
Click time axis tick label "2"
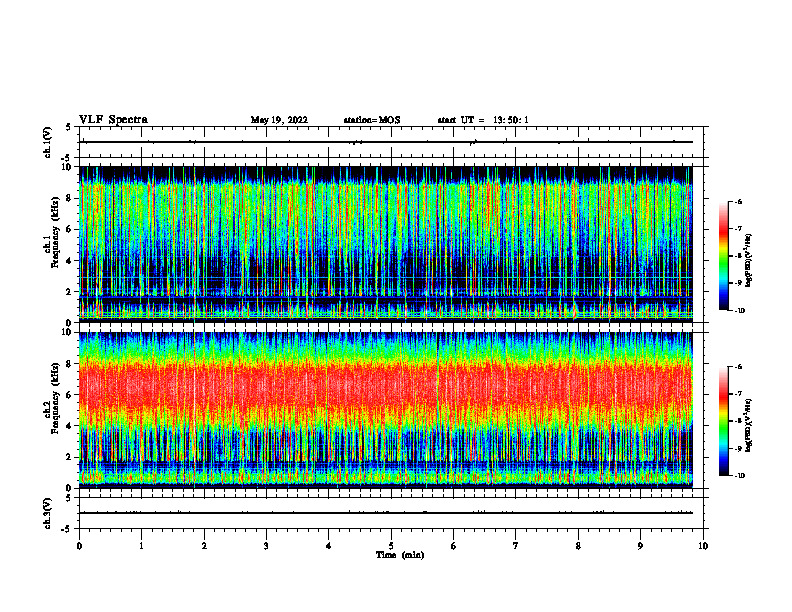coord(204,546)
